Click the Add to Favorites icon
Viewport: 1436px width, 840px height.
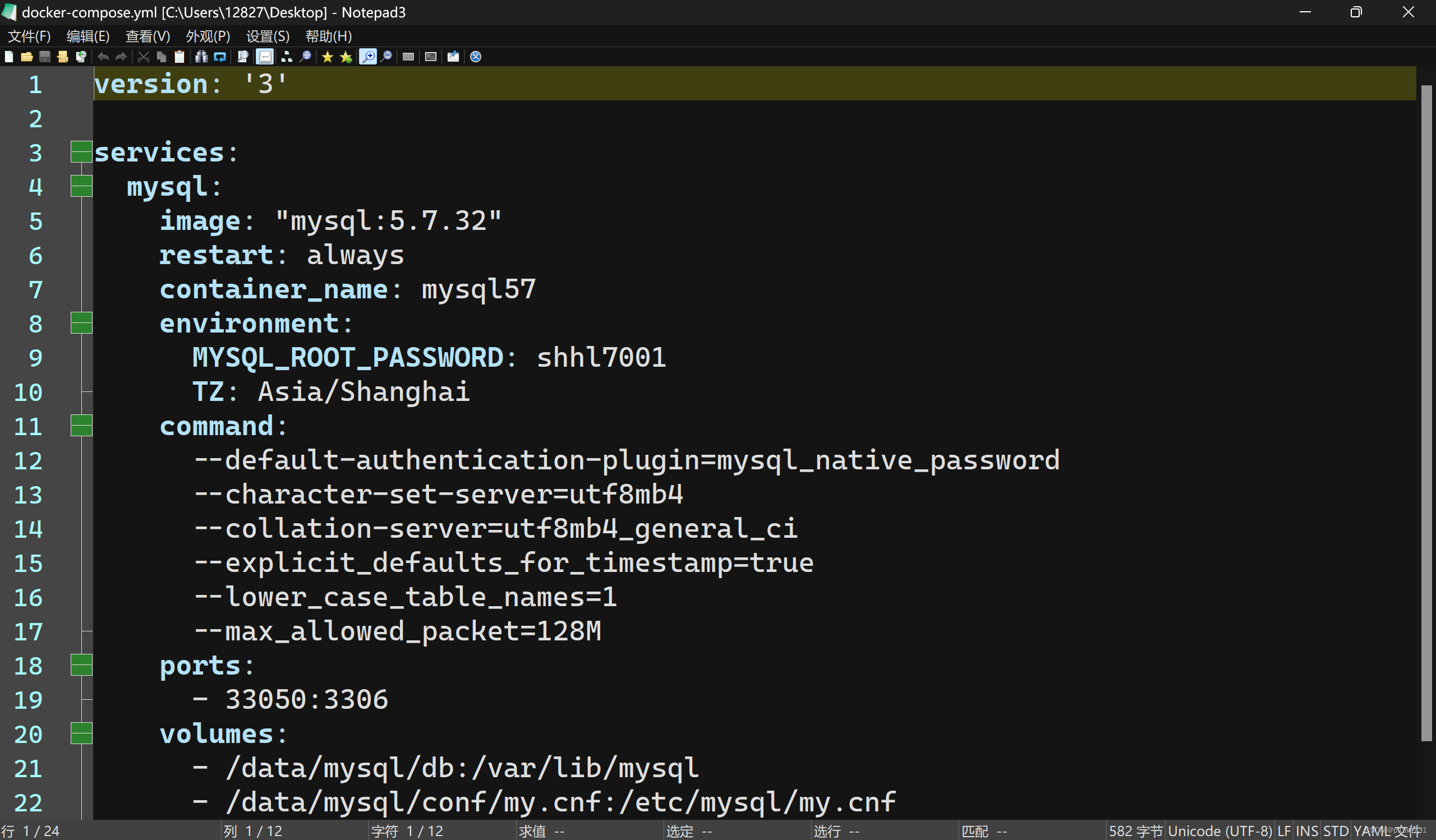(346, 57)
